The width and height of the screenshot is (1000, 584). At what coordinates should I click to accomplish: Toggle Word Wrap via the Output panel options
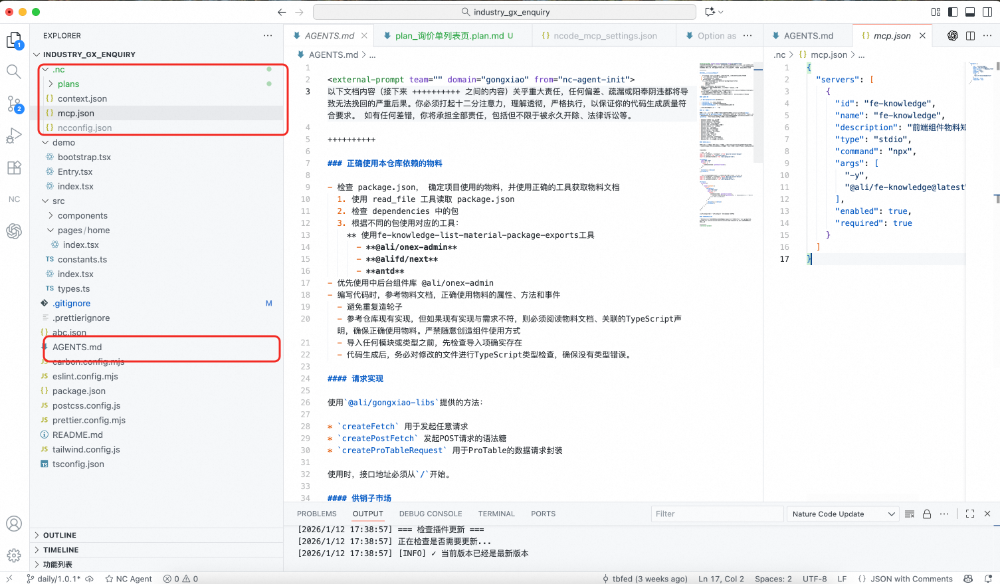943,513
